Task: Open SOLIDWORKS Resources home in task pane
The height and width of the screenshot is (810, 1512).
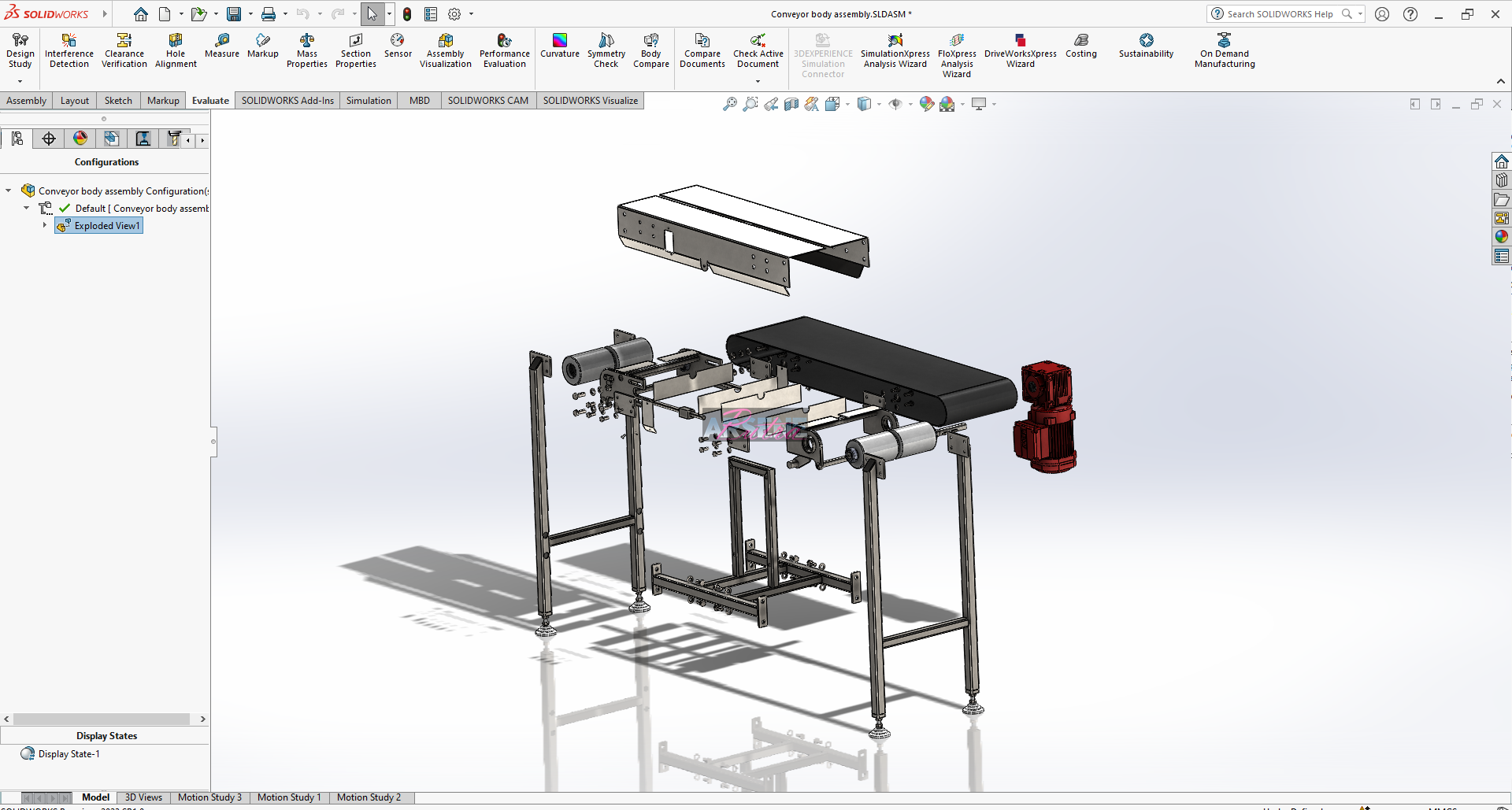Action: (1502, 162)
